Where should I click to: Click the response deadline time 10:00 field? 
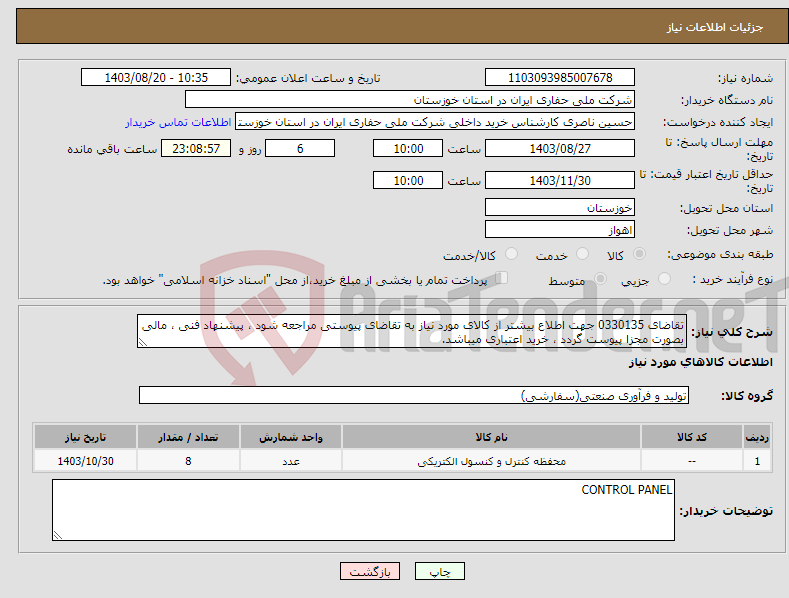click(408, 148)
